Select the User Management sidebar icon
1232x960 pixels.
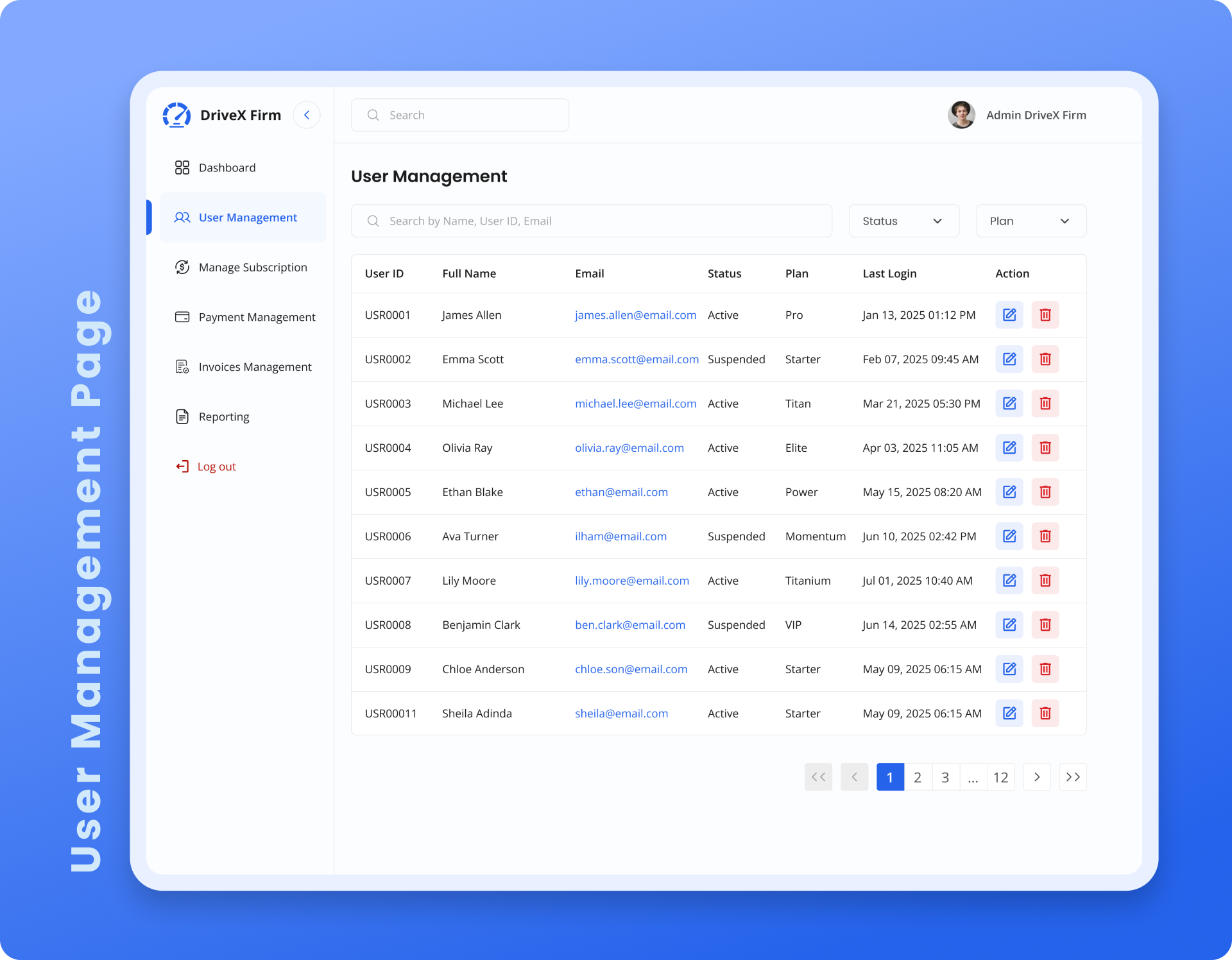182,217
